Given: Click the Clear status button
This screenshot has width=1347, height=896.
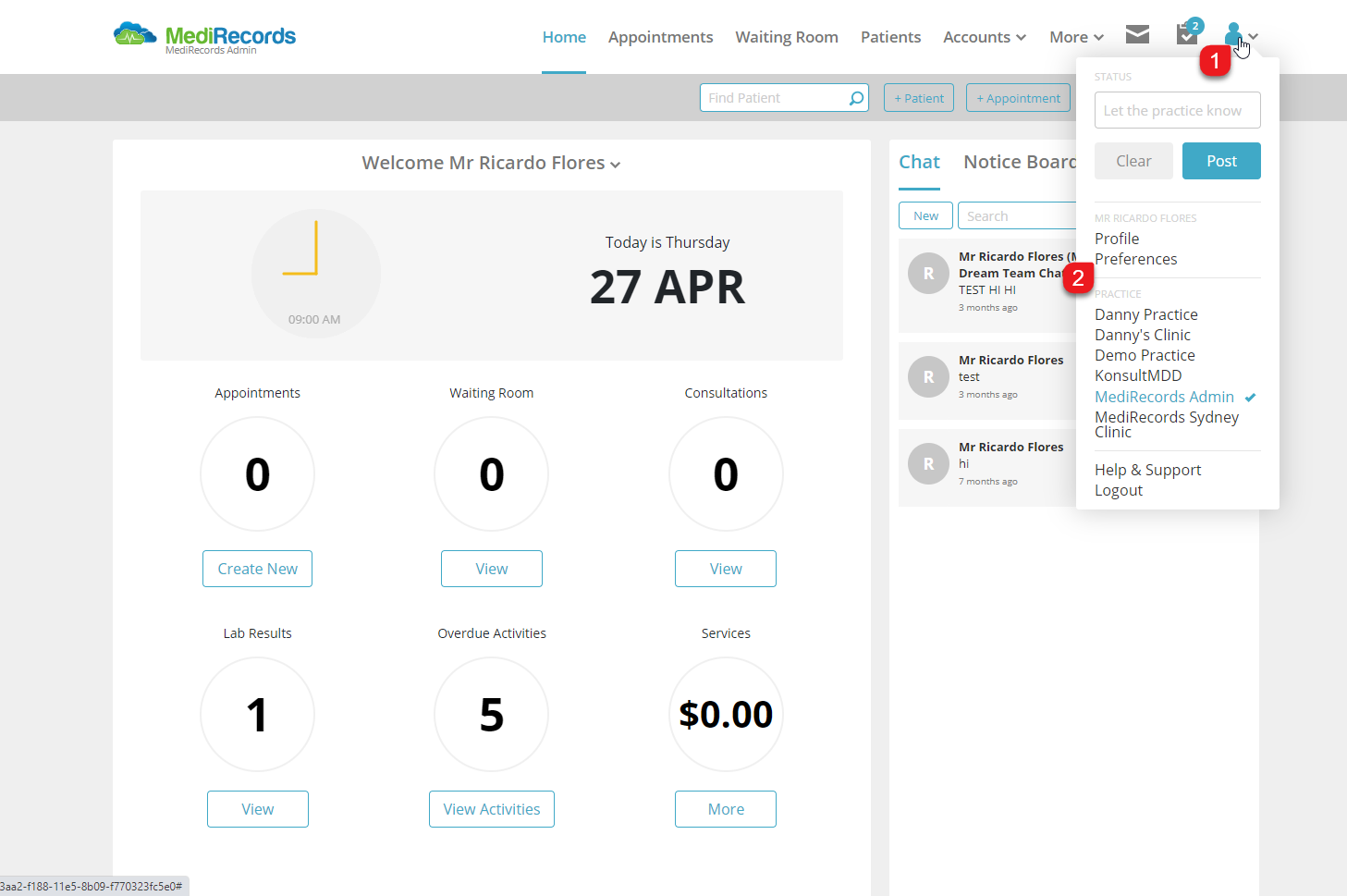Looking at the screenshot, I should 1133,161.
